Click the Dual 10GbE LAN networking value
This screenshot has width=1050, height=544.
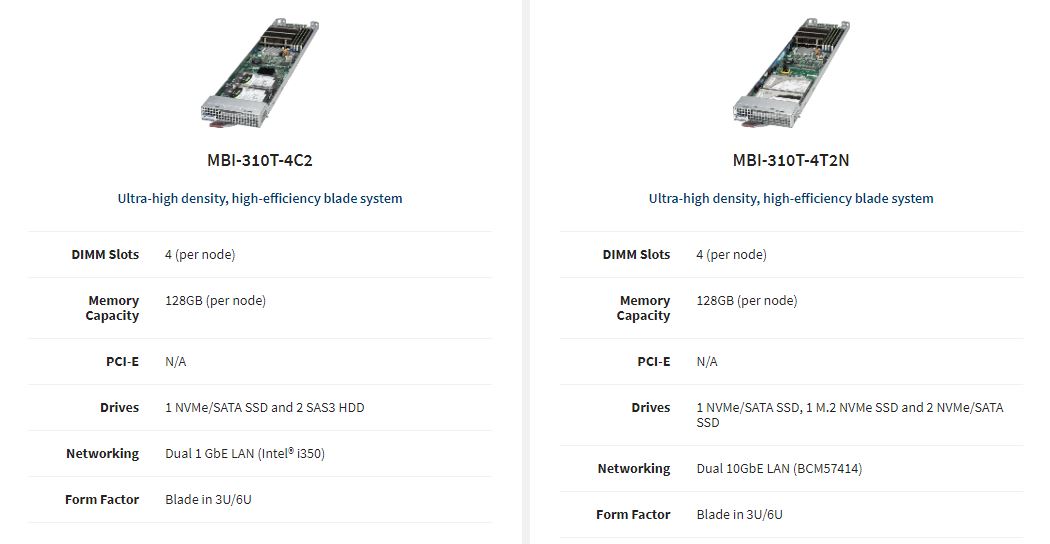pos(779,468)
